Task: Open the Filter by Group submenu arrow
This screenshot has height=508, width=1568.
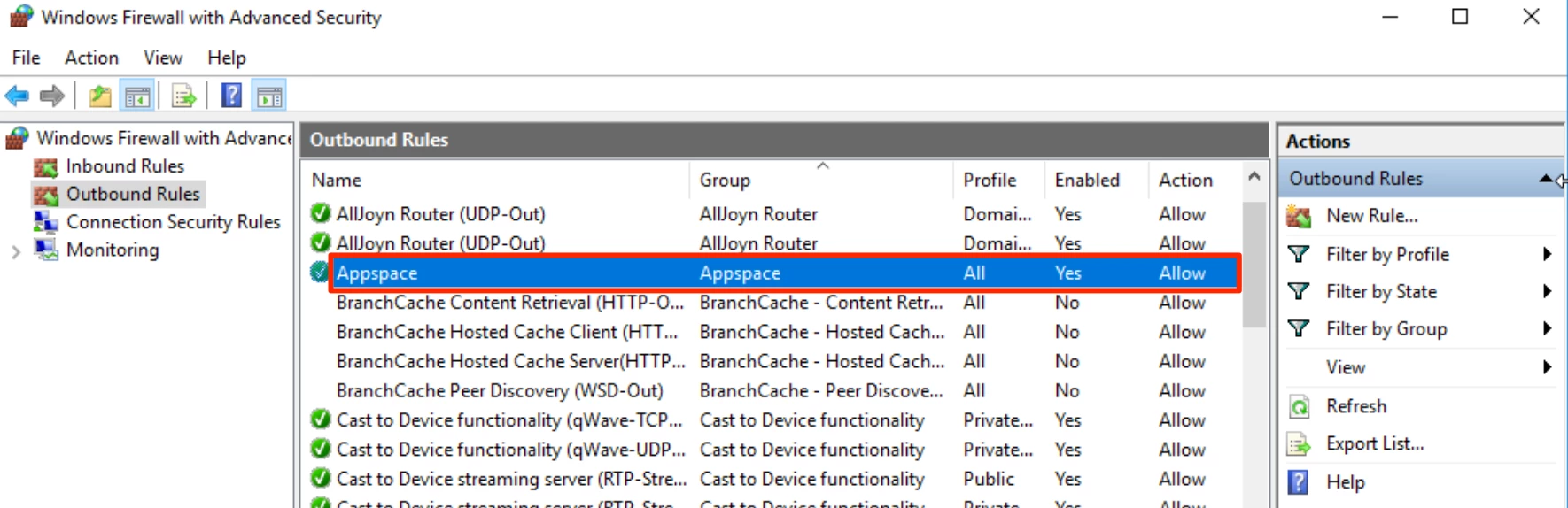Action: [1547, 328]
